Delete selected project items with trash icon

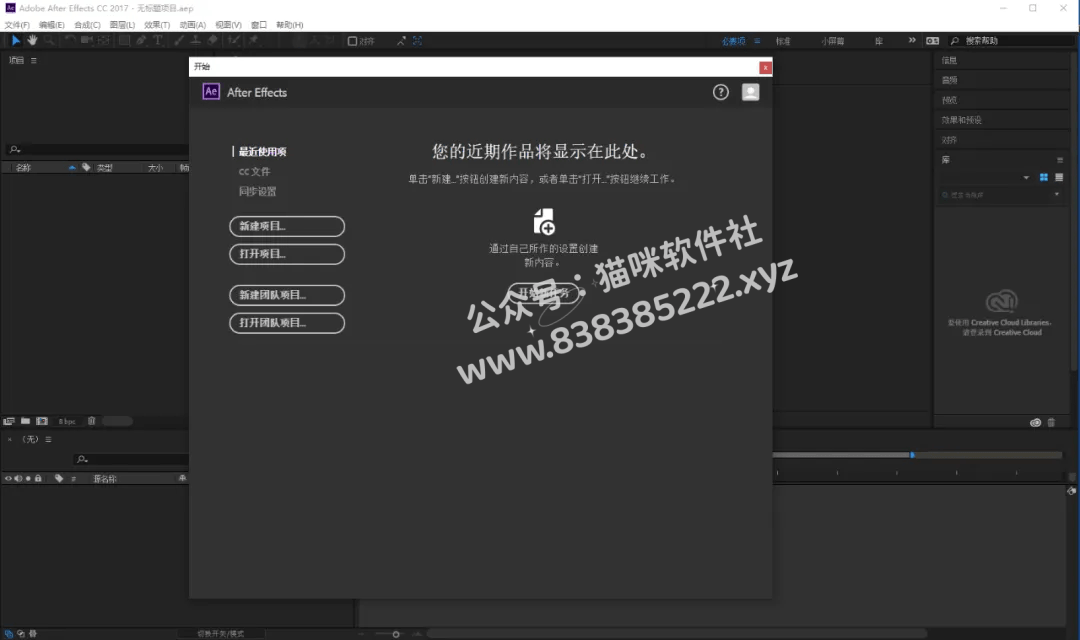click(x=92, y=421)
